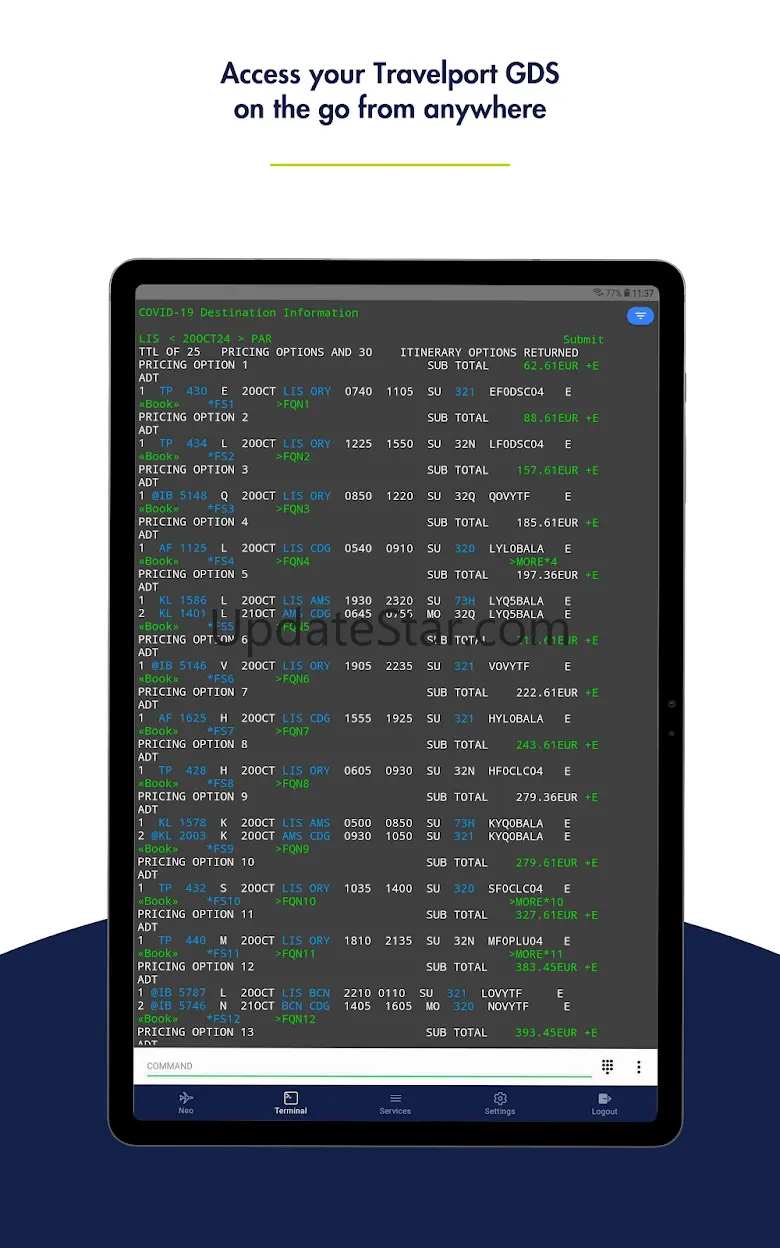Expand more results with >MORE*10

(x=536, y=902)
